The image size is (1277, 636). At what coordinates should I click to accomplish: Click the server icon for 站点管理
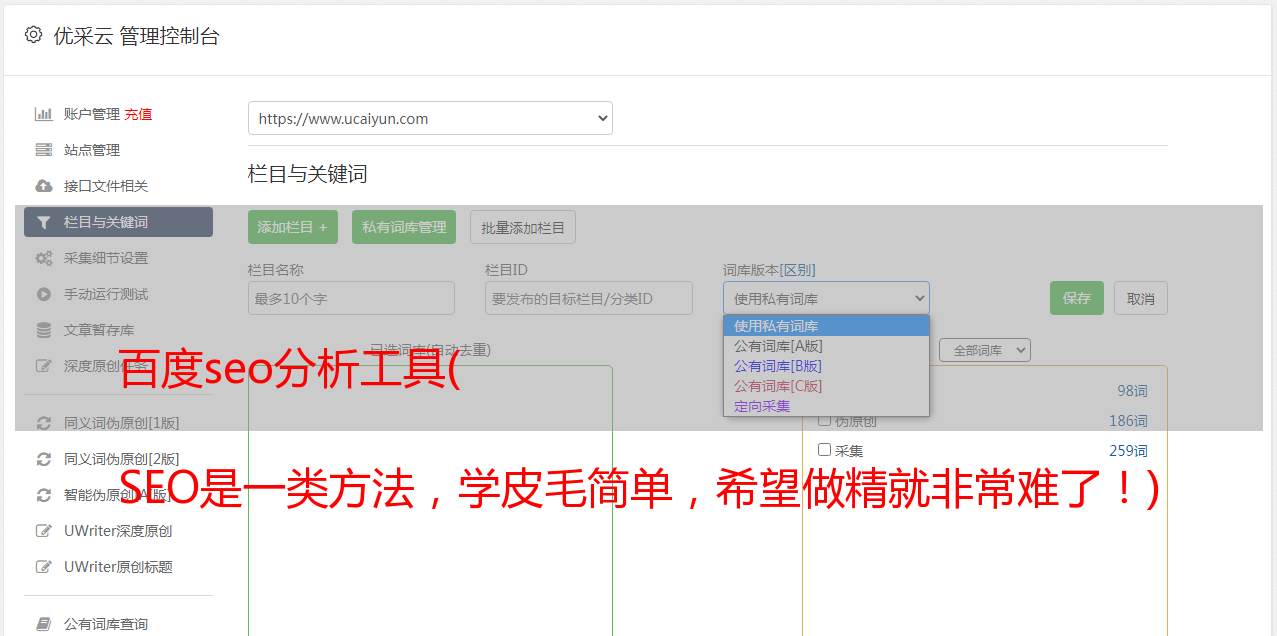tap(44, 150)
